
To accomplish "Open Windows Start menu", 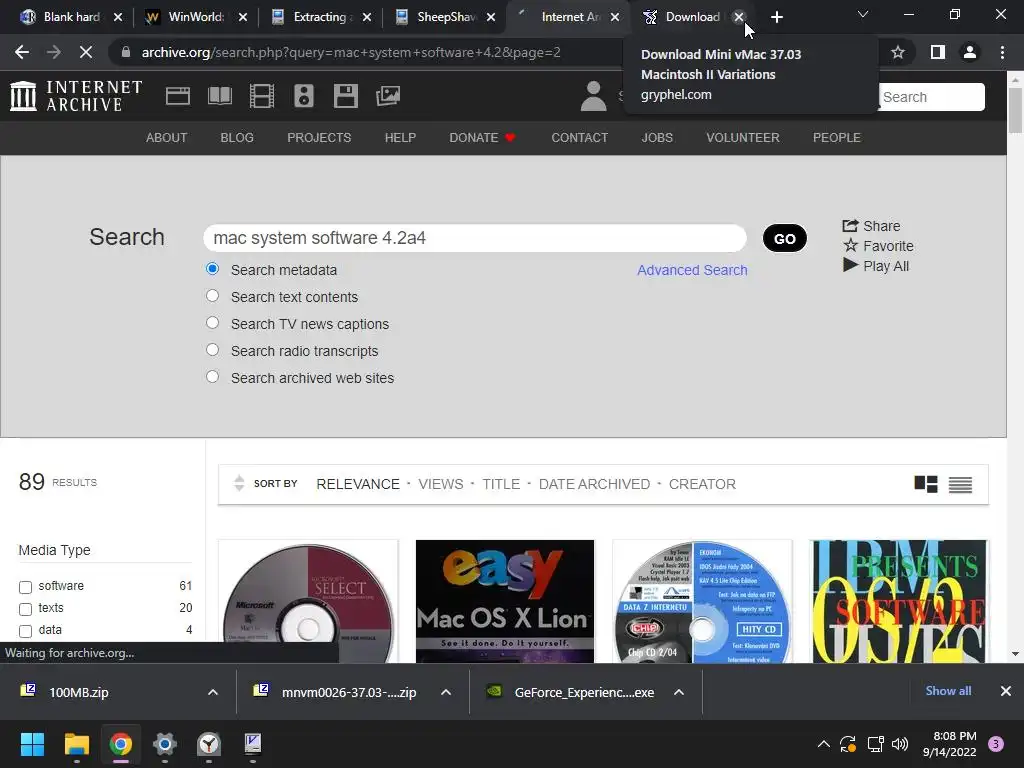I will tap(32, 744).
